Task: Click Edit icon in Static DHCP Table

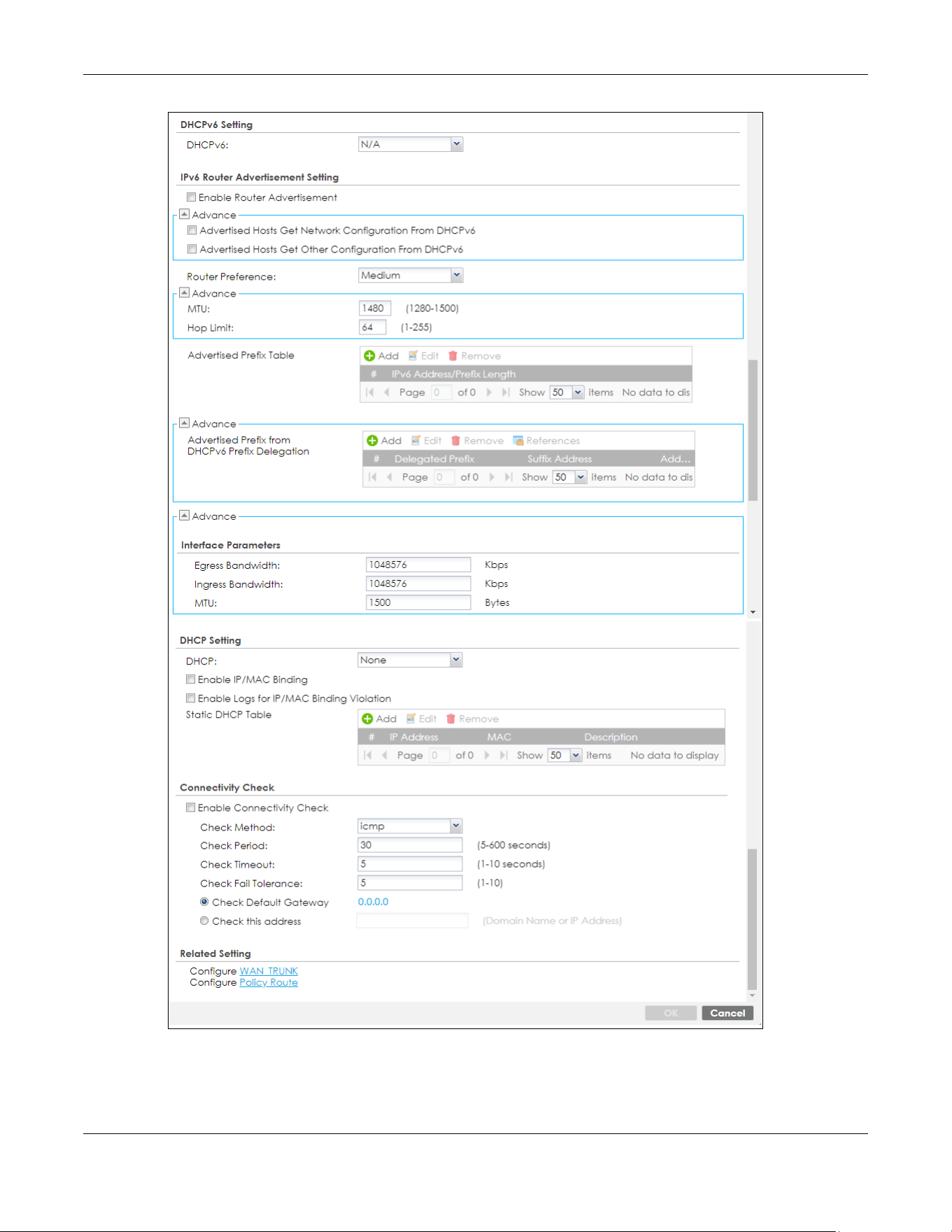Action: [411, 718]
